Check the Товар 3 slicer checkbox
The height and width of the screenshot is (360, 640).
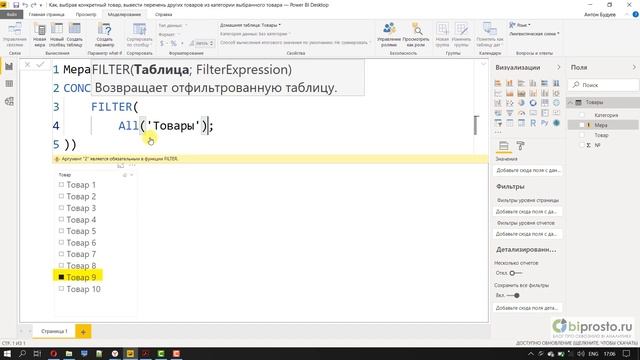[61, 208]
